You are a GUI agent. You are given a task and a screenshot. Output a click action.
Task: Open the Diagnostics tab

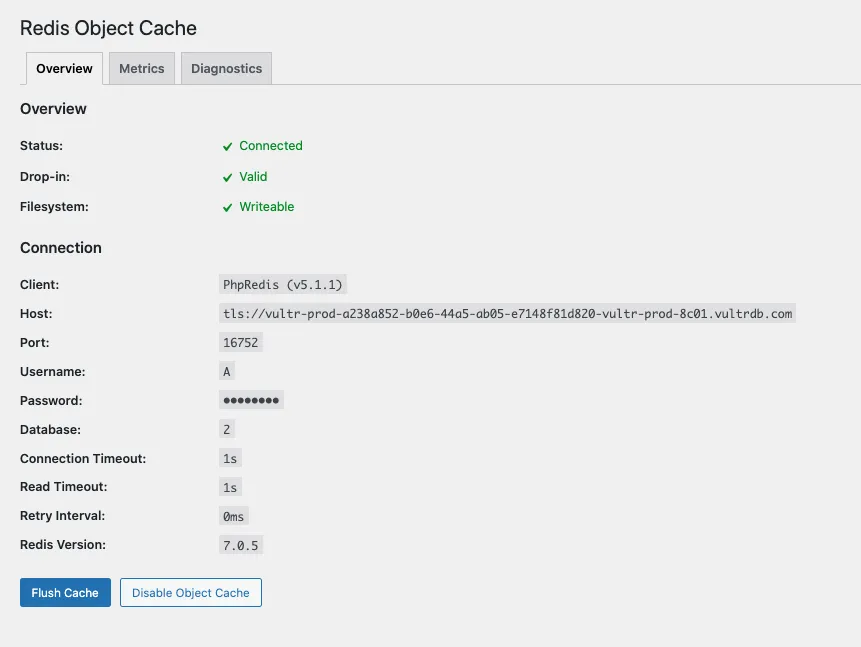[226, 69]
